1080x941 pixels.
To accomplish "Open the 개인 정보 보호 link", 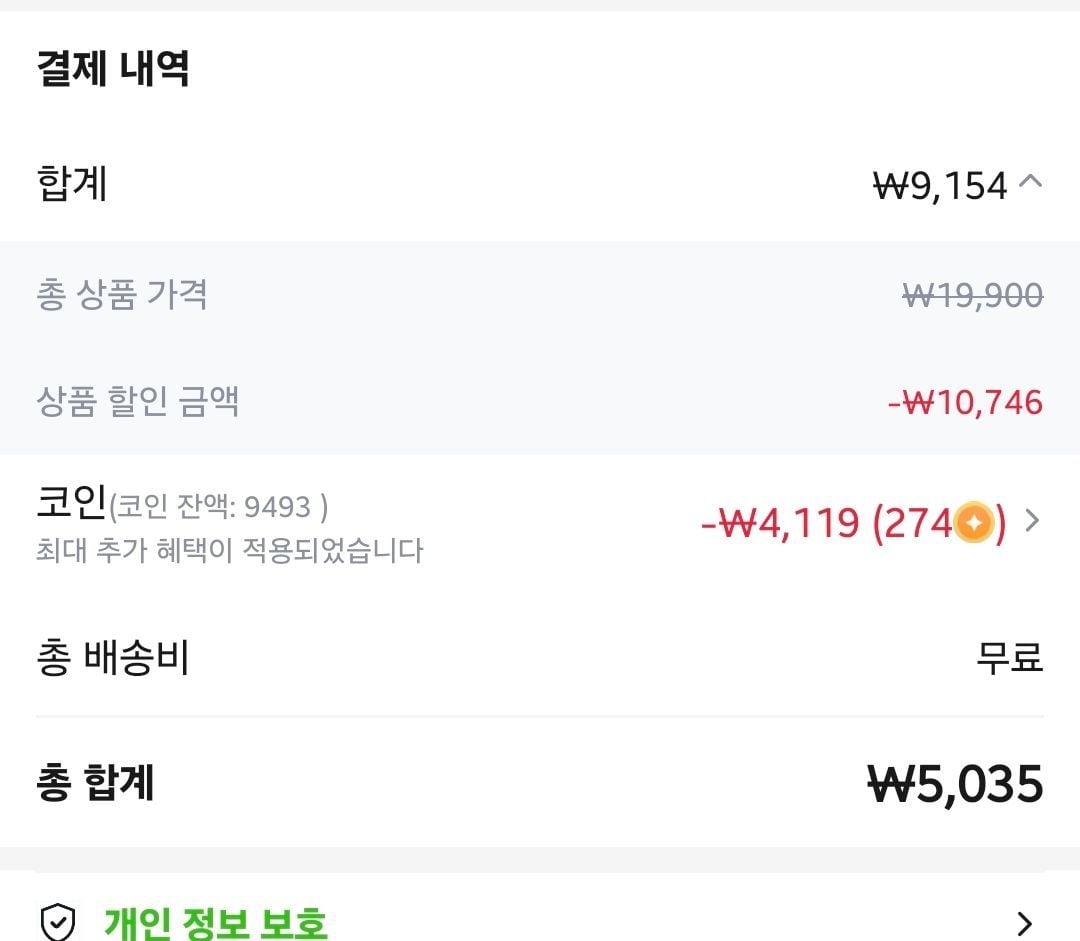I will (x=215, y=922).
